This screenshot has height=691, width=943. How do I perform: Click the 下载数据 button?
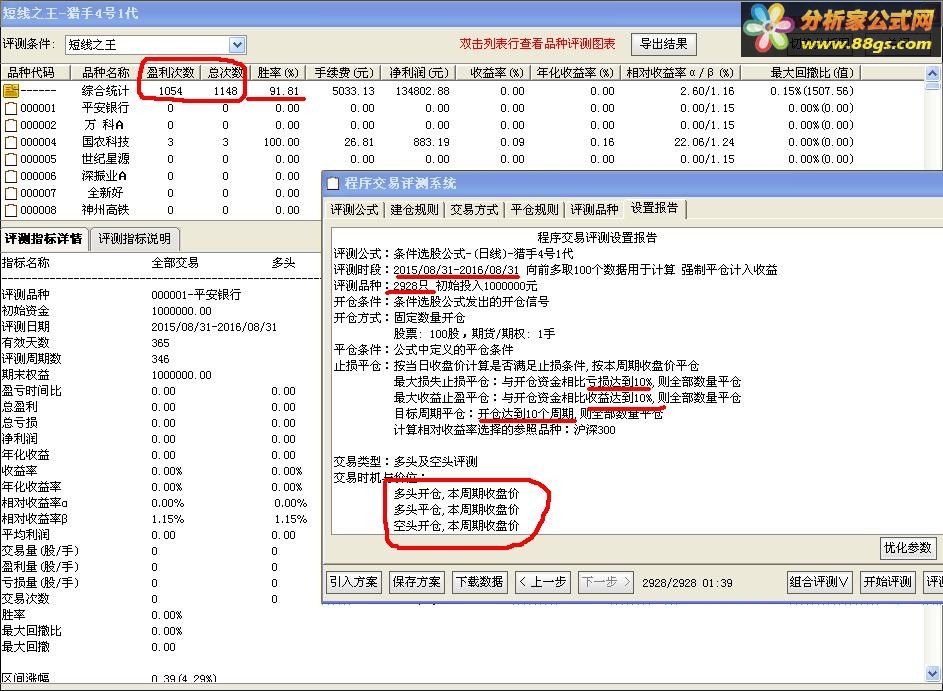(479, 582)
